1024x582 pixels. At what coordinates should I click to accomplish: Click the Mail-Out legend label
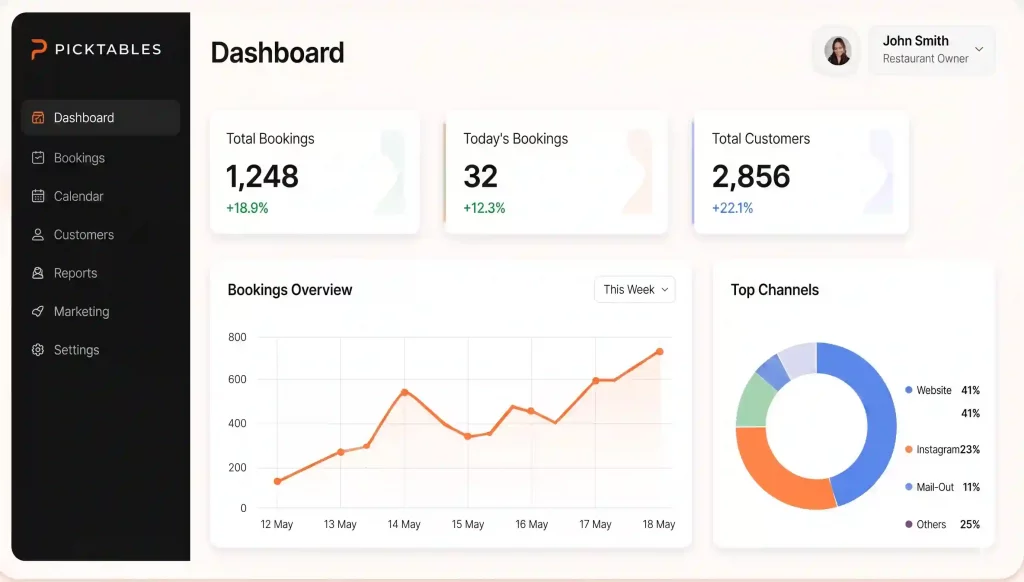tap(935, 487)
